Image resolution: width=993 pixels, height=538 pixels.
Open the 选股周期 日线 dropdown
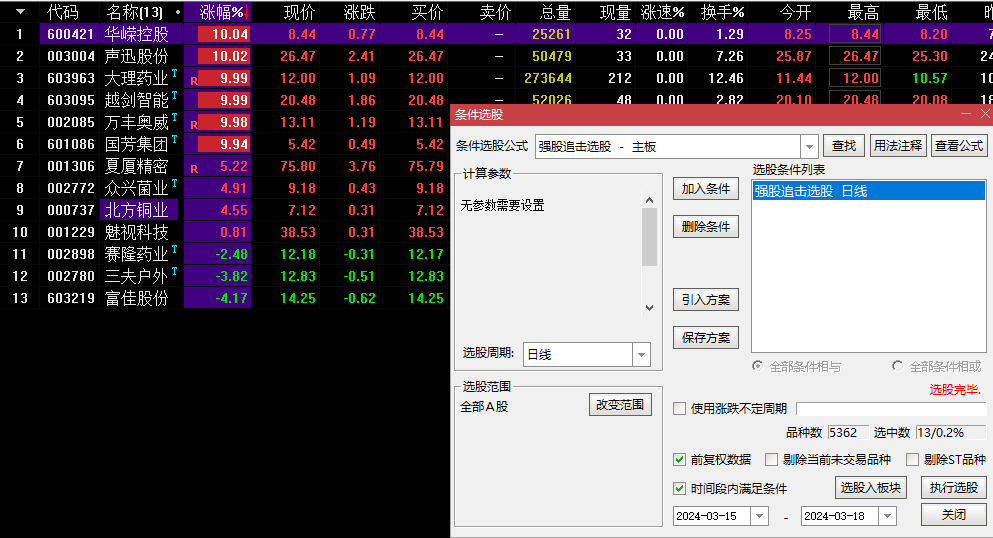tap(642, 354)
